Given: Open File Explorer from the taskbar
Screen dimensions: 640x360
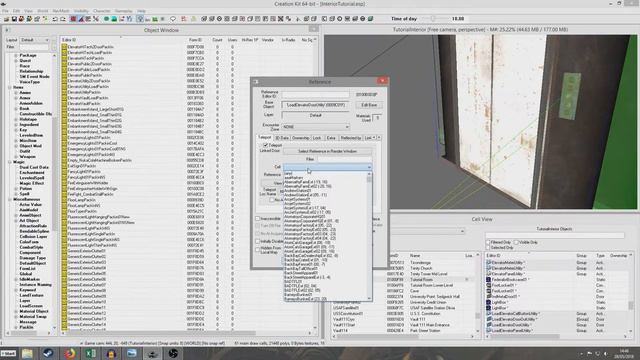Looking at the screenshot, I should [x=27, y=353].
